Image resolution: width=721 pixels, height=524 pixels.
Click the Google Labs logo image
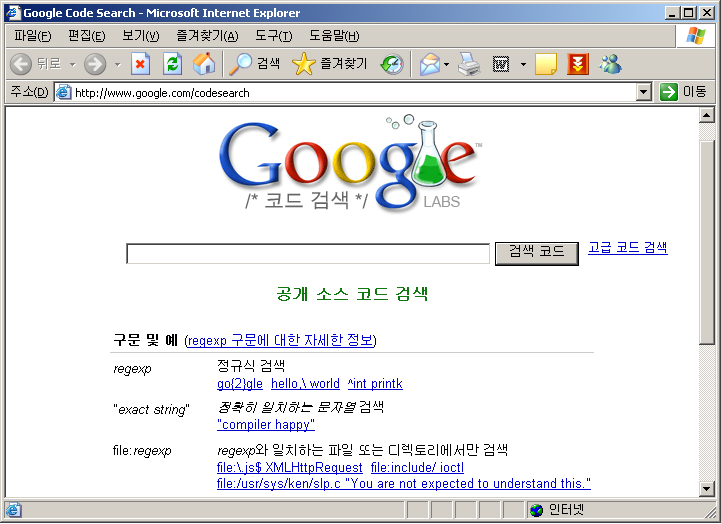pos(350,163)
